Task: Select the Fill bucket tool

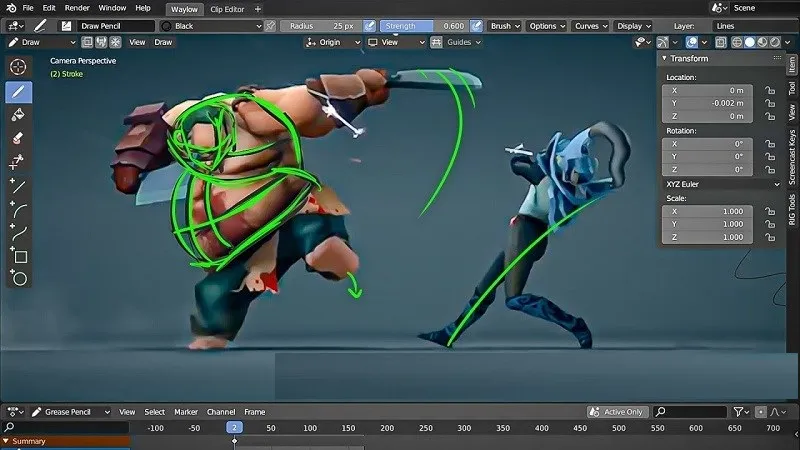Action: (18, 115)
